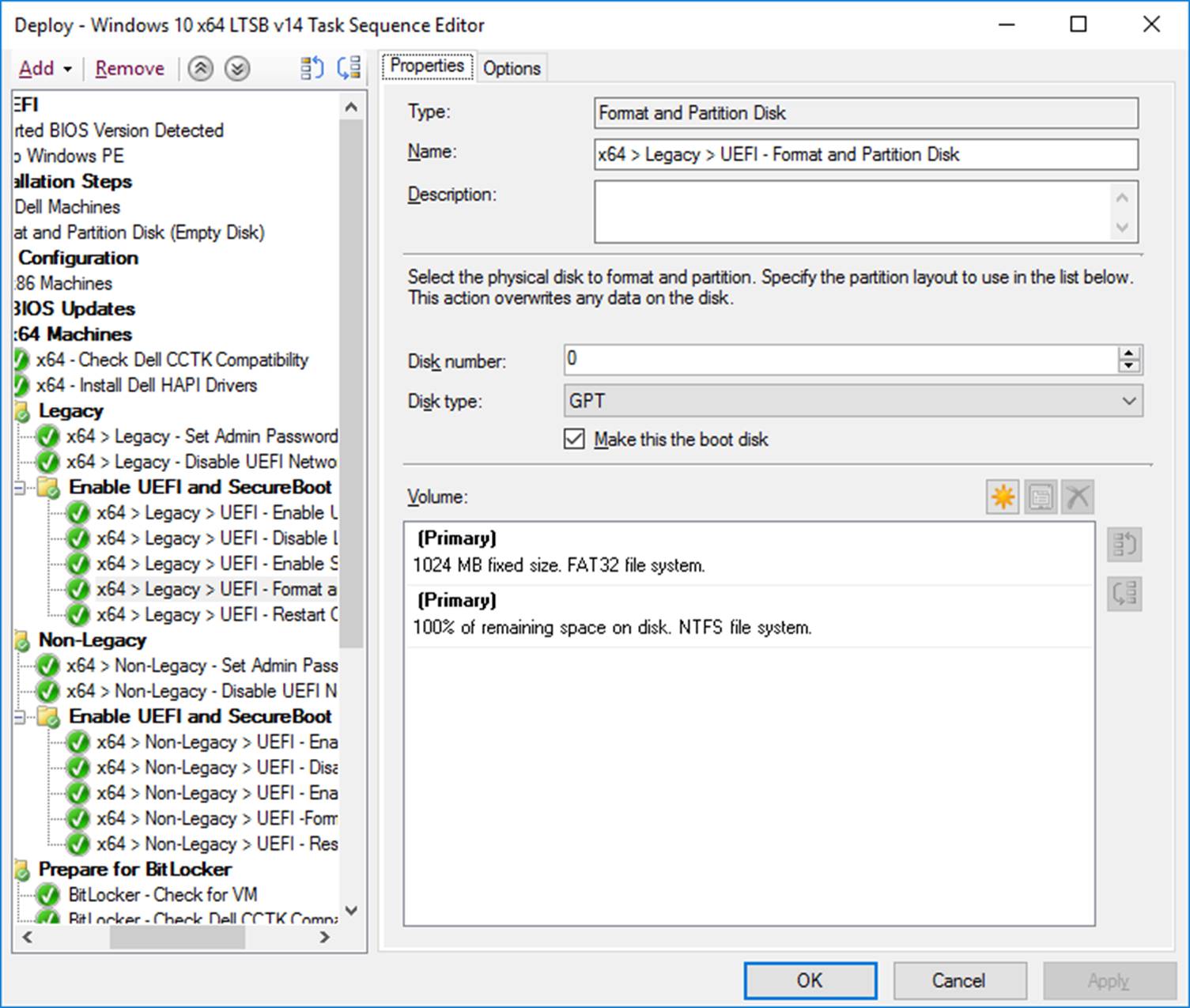Select x64 > Non-Legacy - Set Admin Password step
1190x1008 pixels.
coord(202,666)
